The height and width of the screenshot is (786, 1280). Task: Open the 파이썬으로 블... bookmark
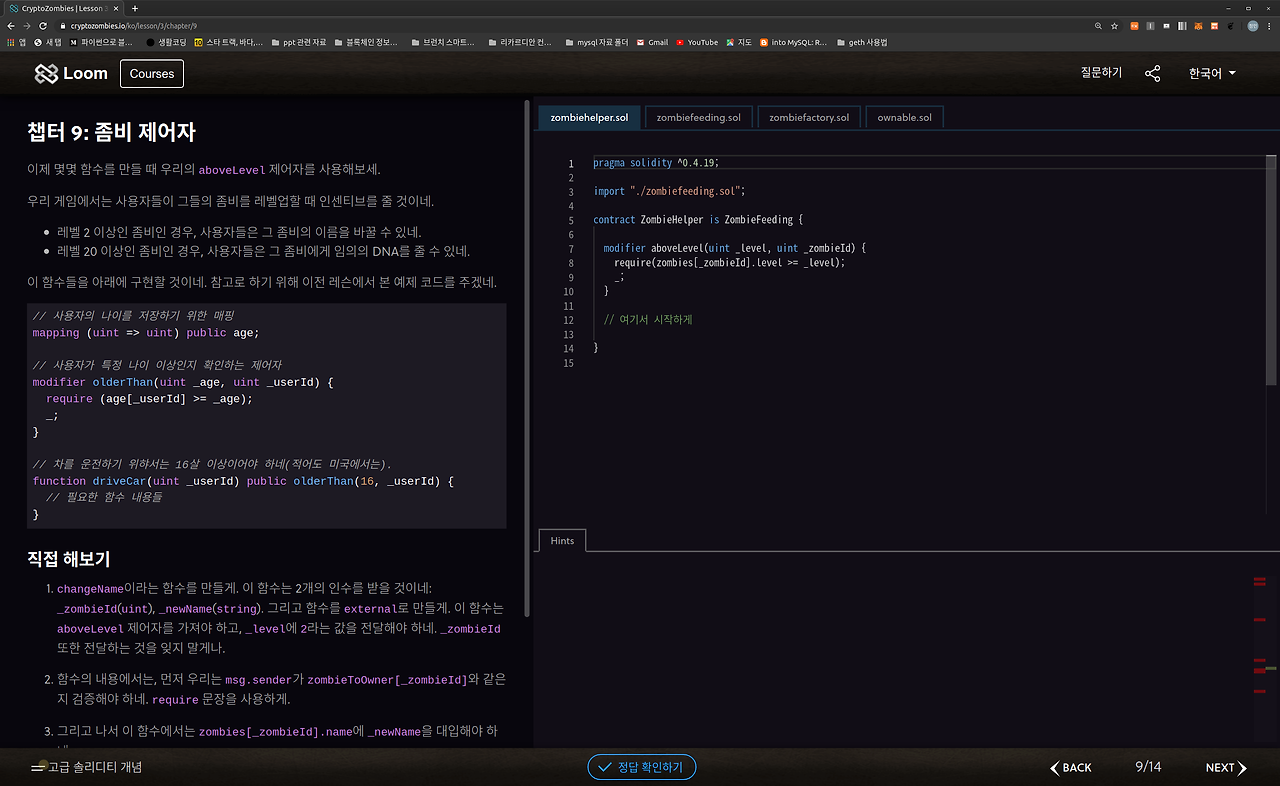(x=101, y=42)
